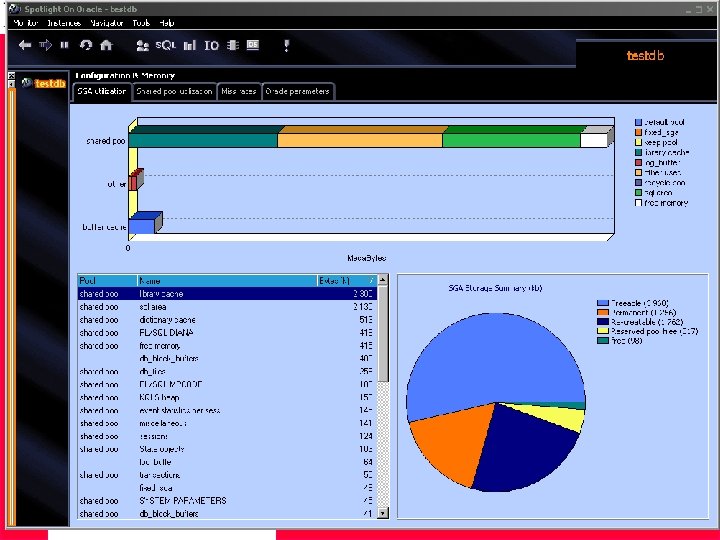The image size is (720, 540).
Task: Click the blue buffer cache bar
Action: click(x=141, y=226)
